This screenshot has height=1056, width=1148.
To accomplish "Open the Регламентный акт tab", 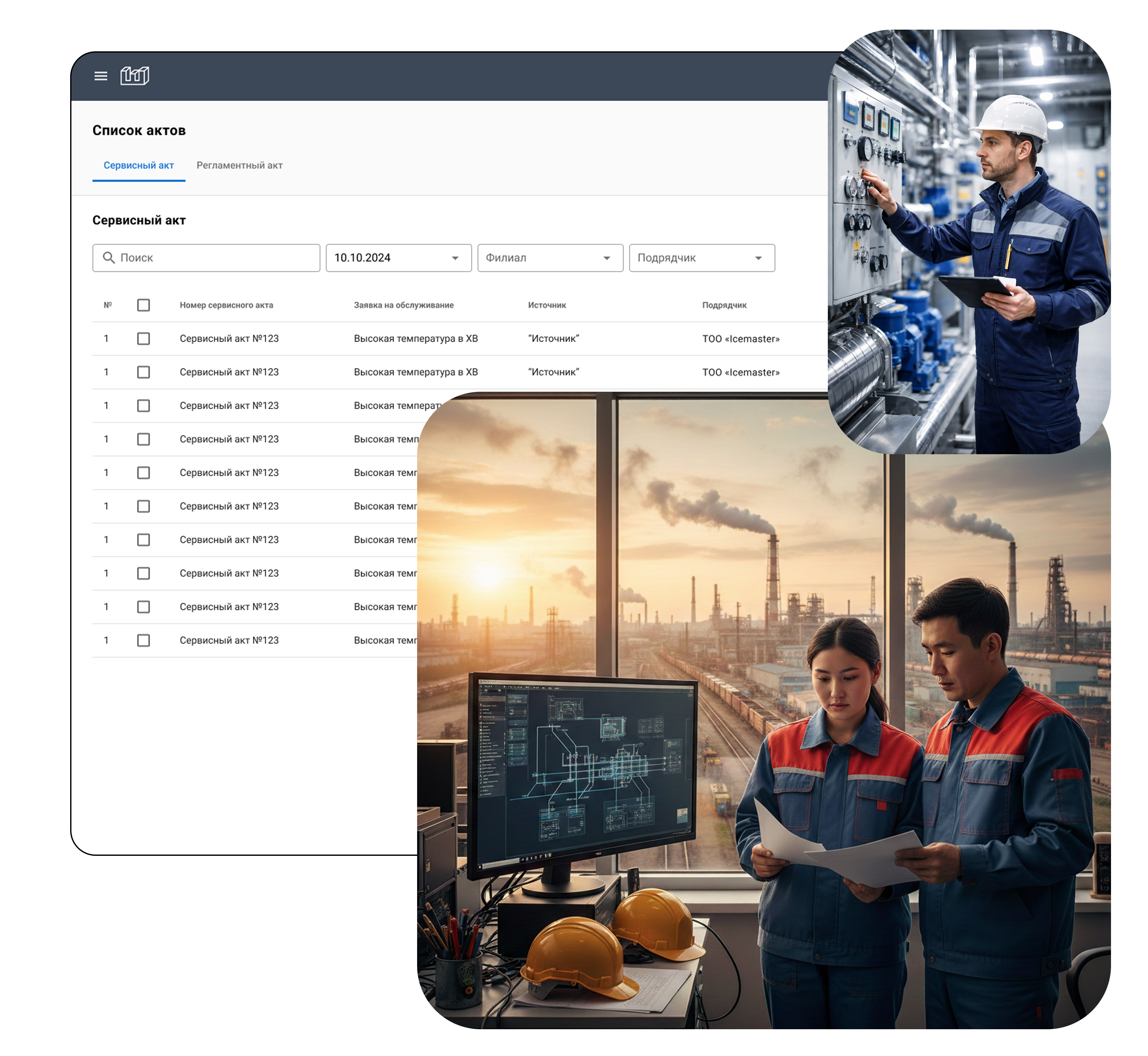I will point(239,165).
